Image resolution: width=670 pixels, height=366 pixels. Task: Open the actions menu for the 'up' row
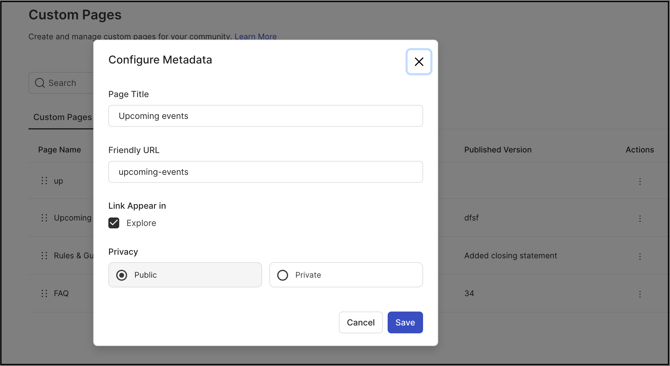pyautogui.click(x=640, y=182)
